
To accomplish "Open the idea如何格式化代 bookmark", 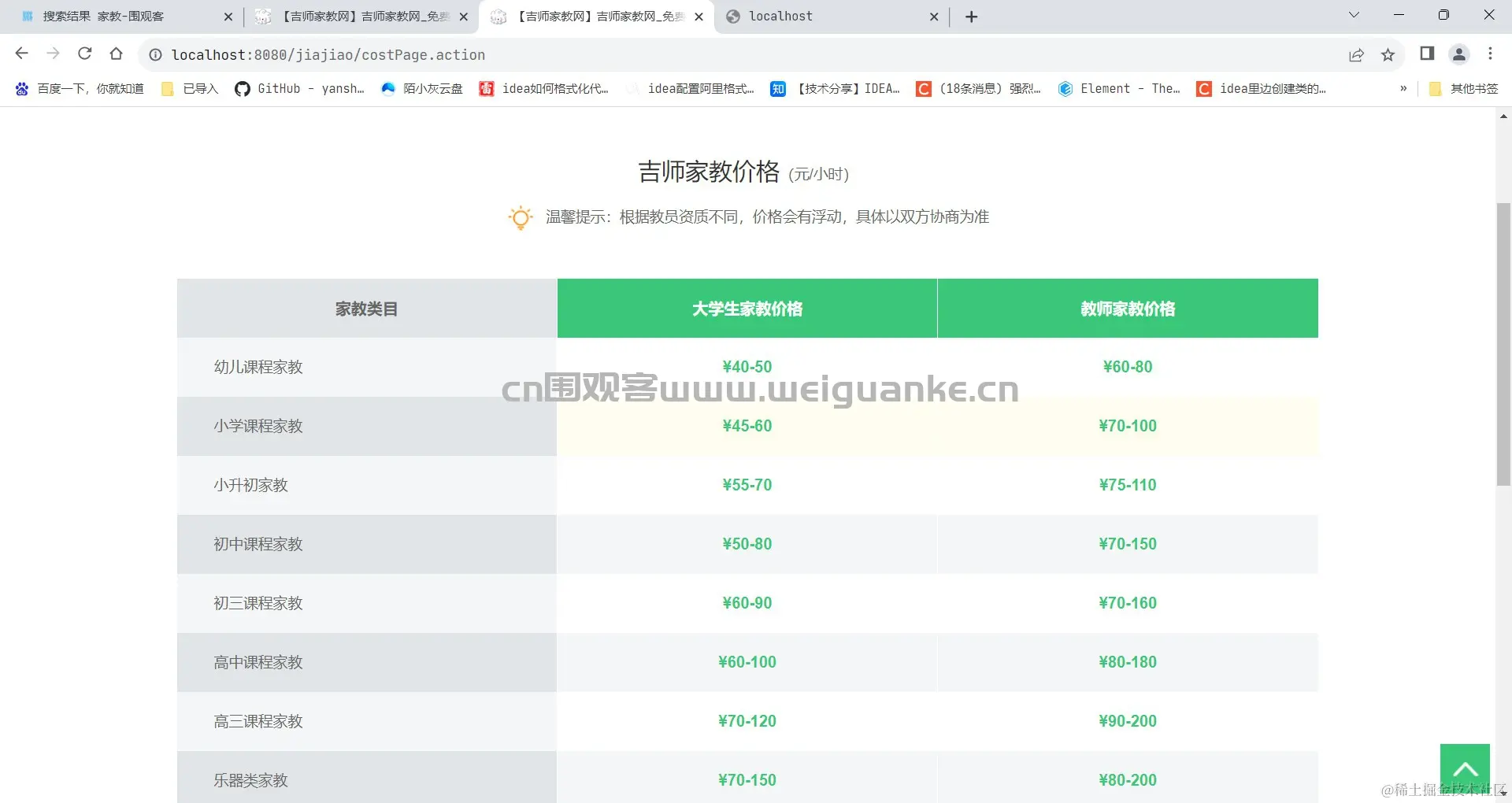I will tap(544, 88).
